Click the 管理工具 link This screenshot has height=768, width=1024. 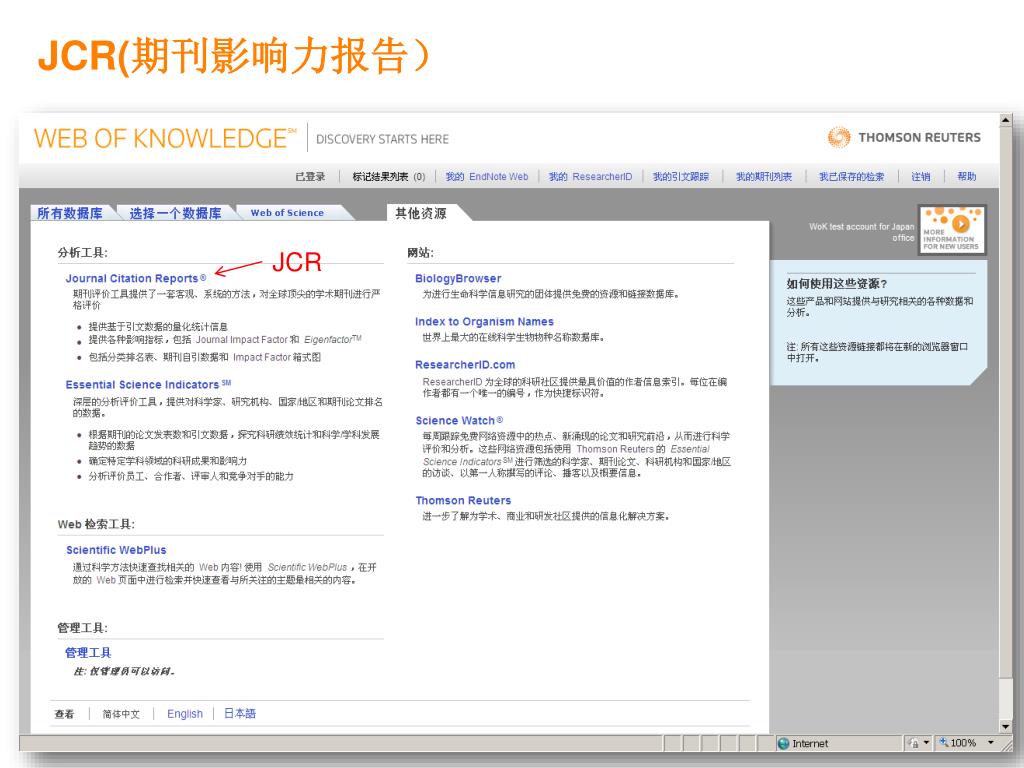click(88, 652)
